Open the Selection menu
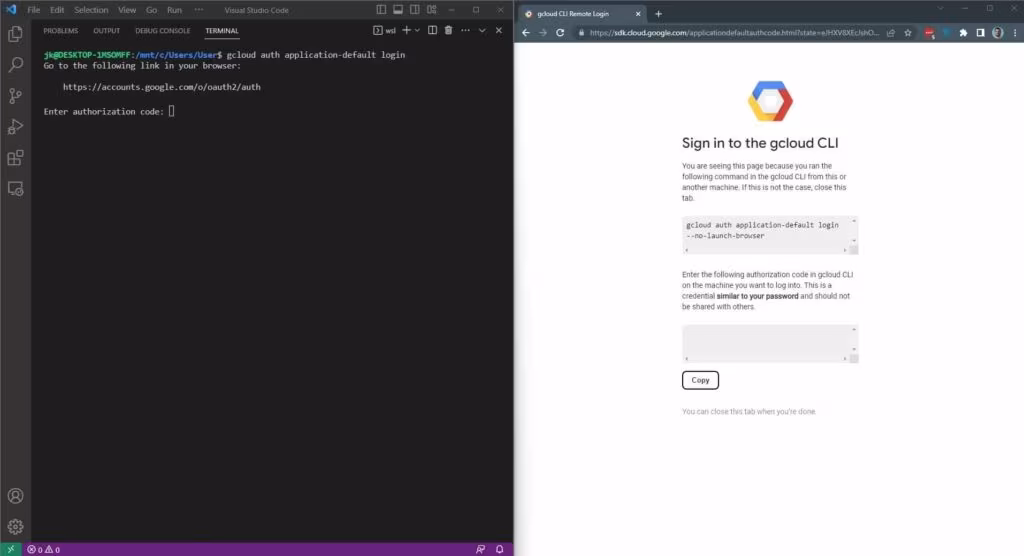Screen dimensions: 1024x556 (x=91, y=10)
